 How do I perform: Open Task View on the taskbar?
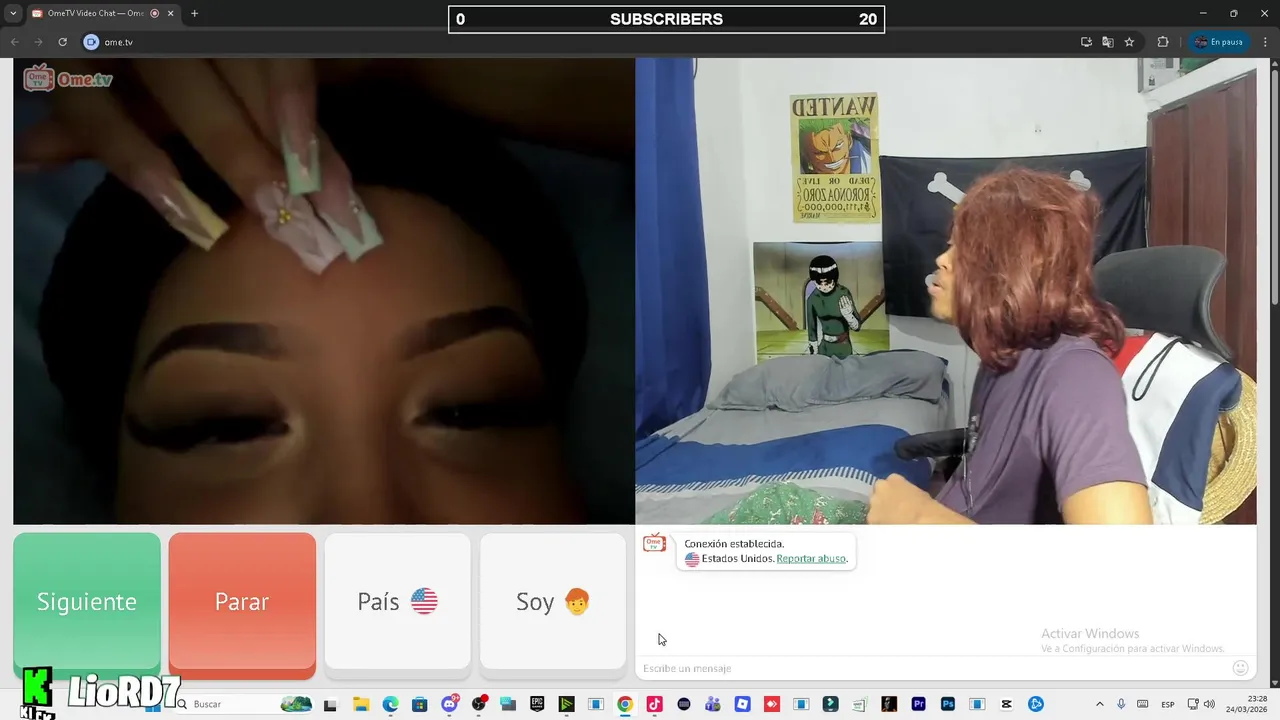330,704
